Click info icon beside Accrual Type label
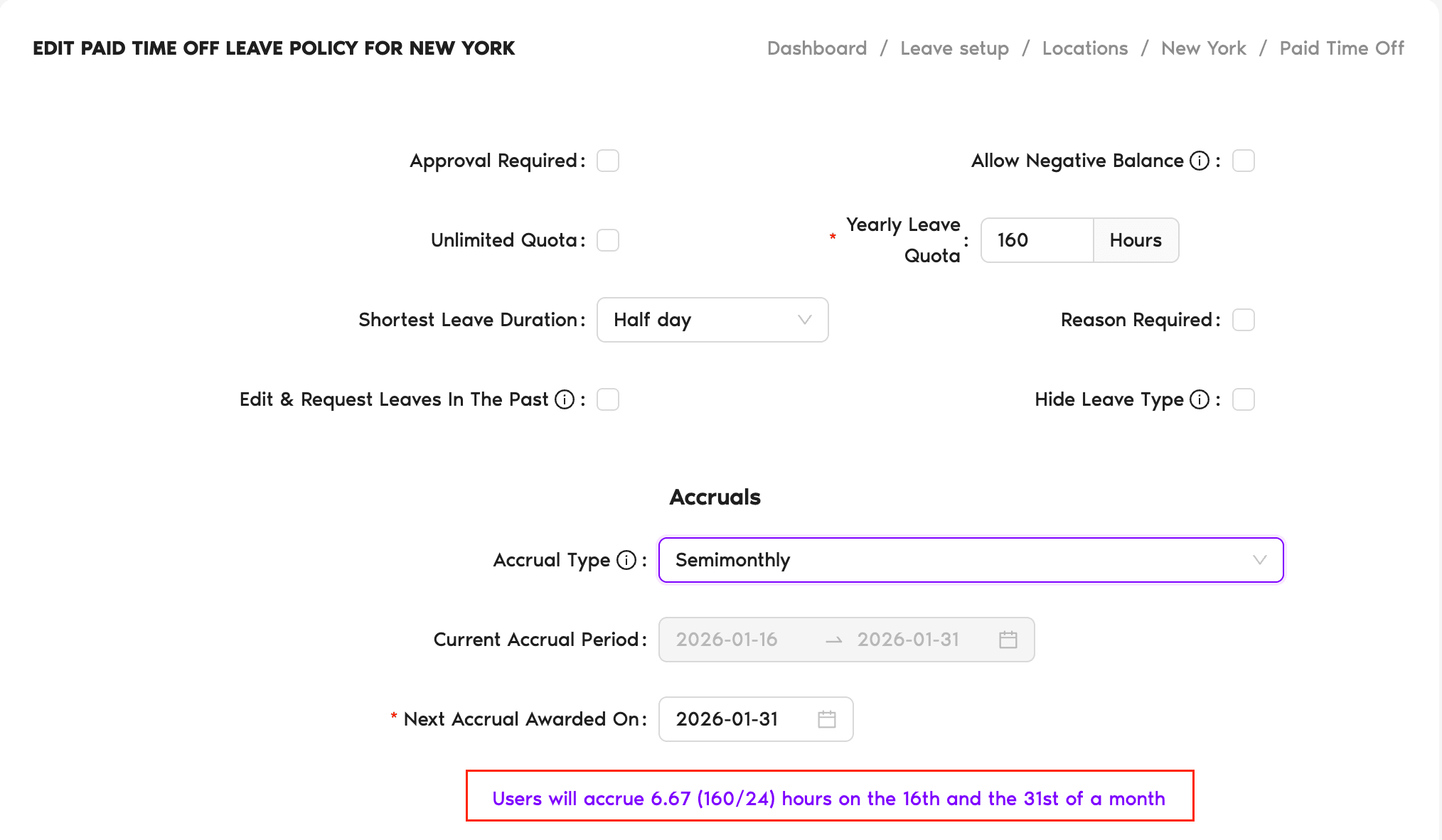This screenshot has height=840, width=1442. (x=626, y=560)
